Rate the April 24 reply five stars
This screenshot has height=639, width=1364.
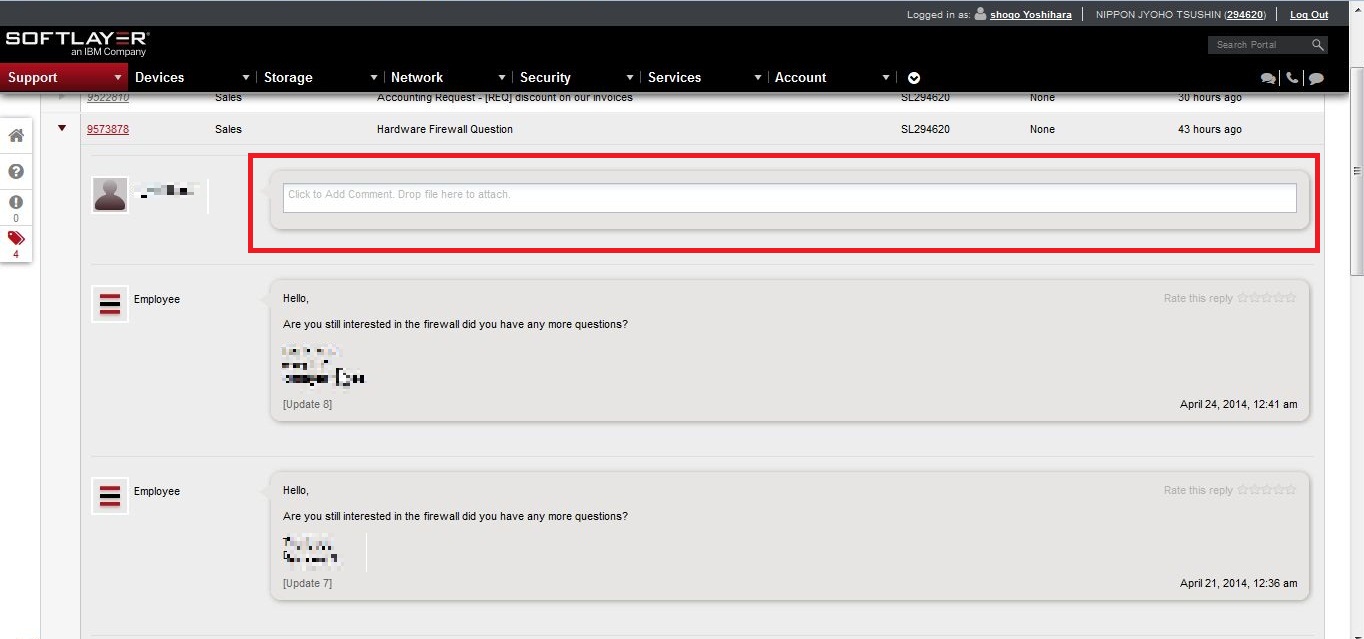1291,297
